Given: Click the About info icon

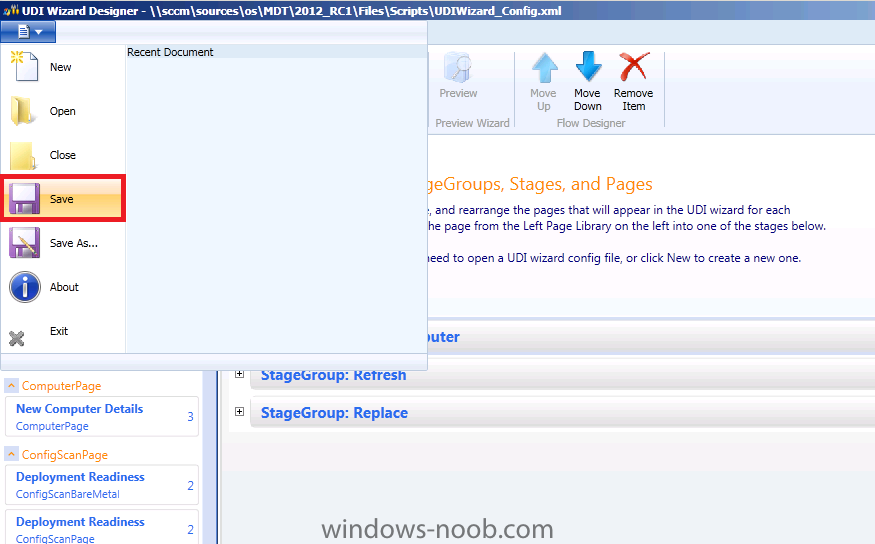Looking at the screenshot, I should coord(25,287).
